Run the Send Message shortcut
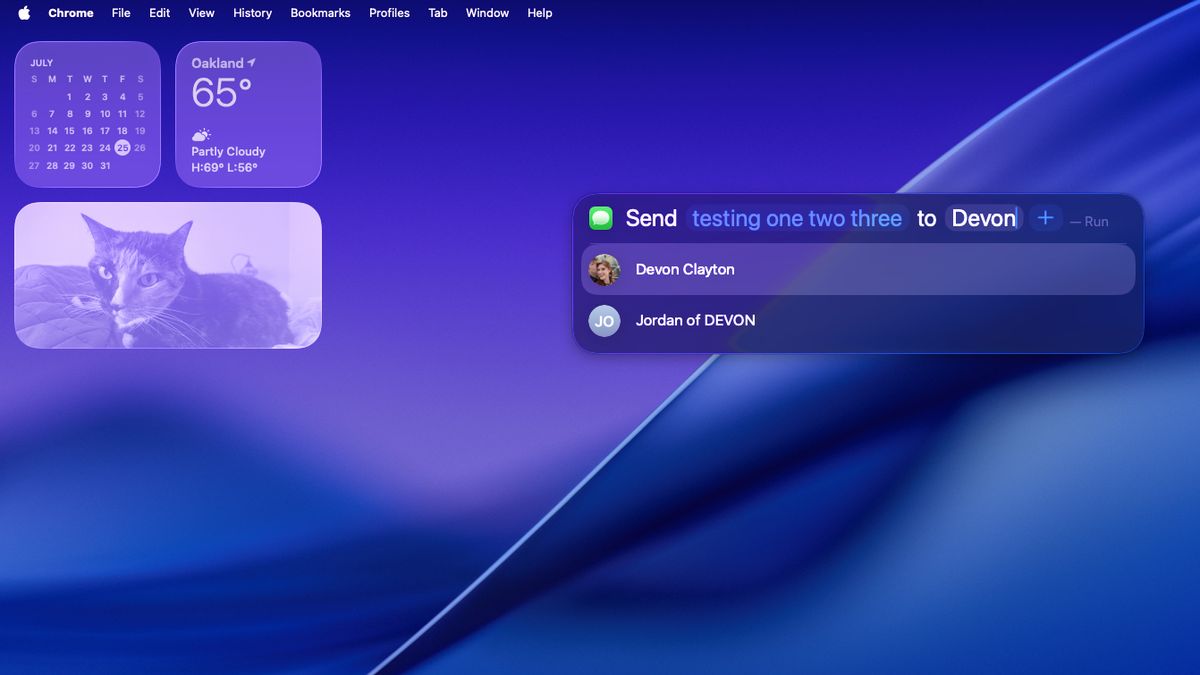Viewport: 1200px width, 675px height. click(1097, 221)
